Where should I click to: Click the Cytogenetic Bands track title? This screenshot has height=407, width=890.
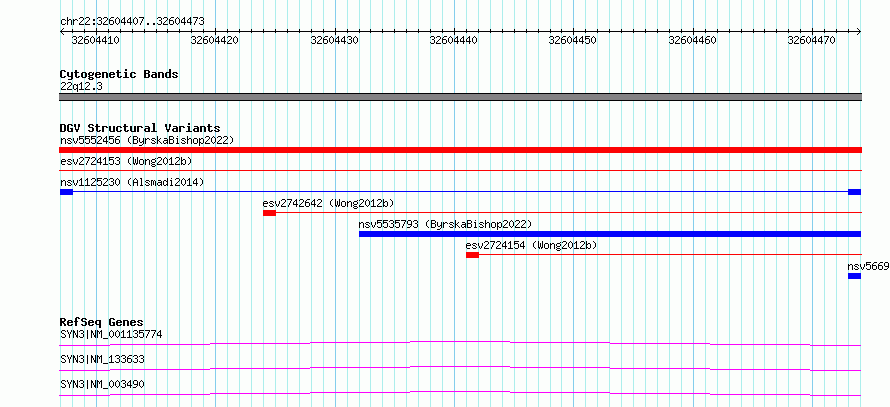point(119,74)
